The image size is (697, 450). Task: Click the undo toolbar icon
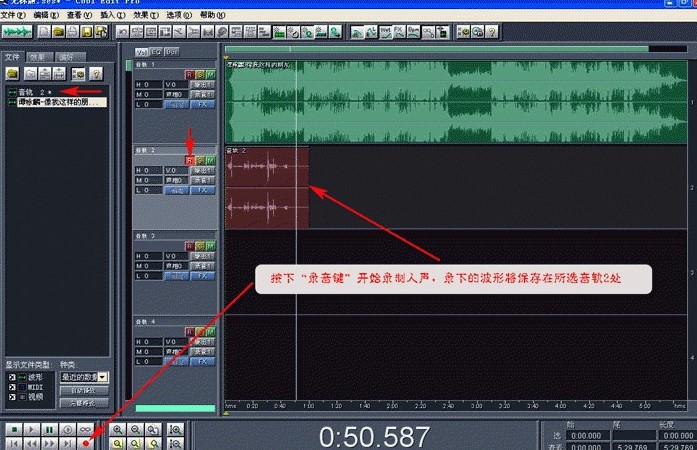[122, 32]
